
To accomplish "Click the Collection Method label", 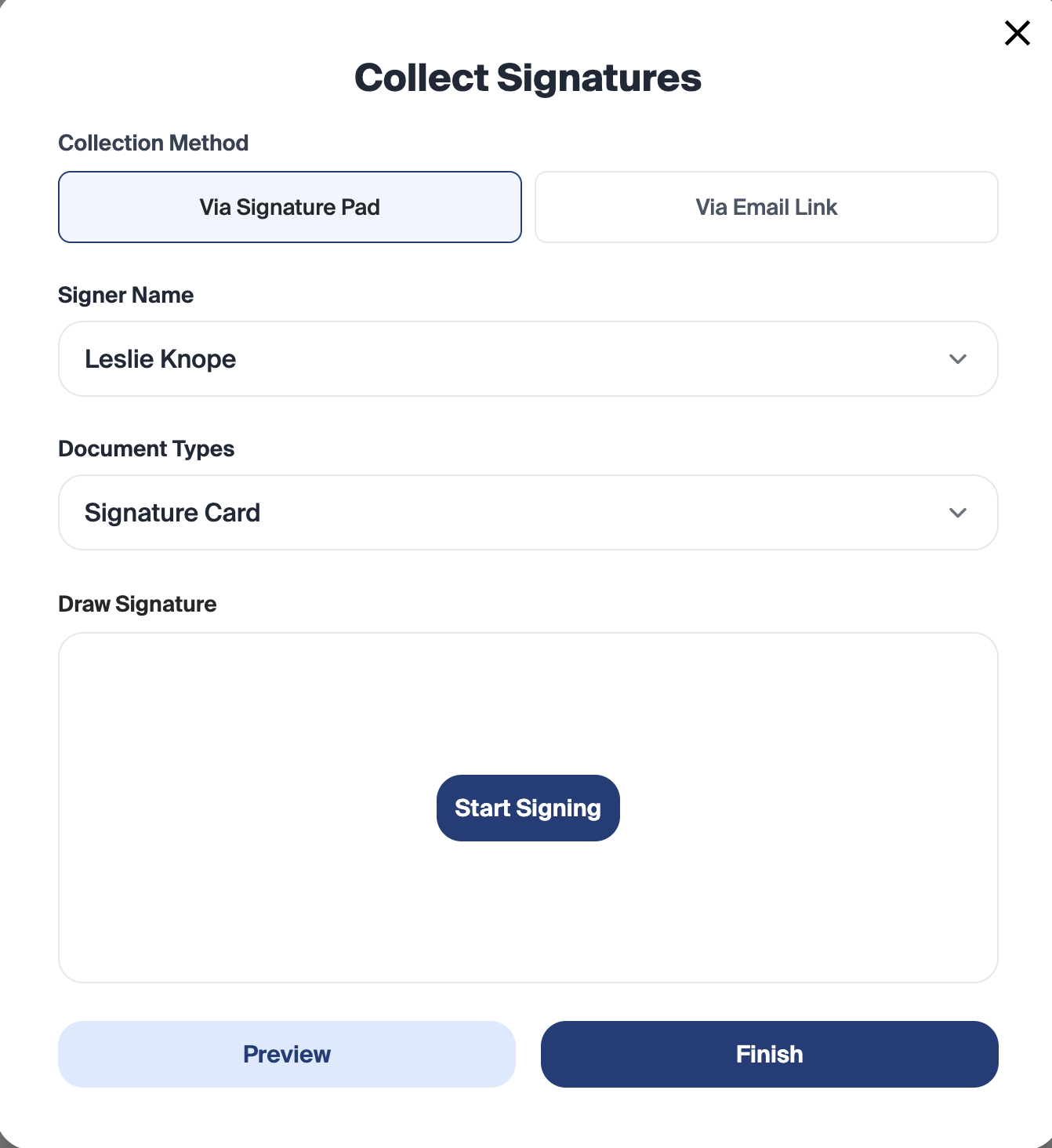I will pyautogui.click(x=153, y=143).
